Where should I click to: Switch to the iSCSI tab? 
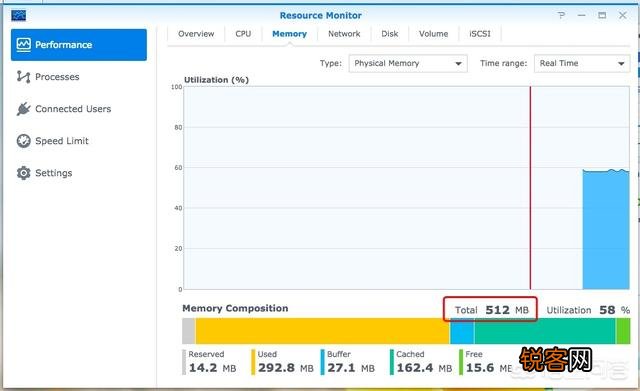(480, 34)
